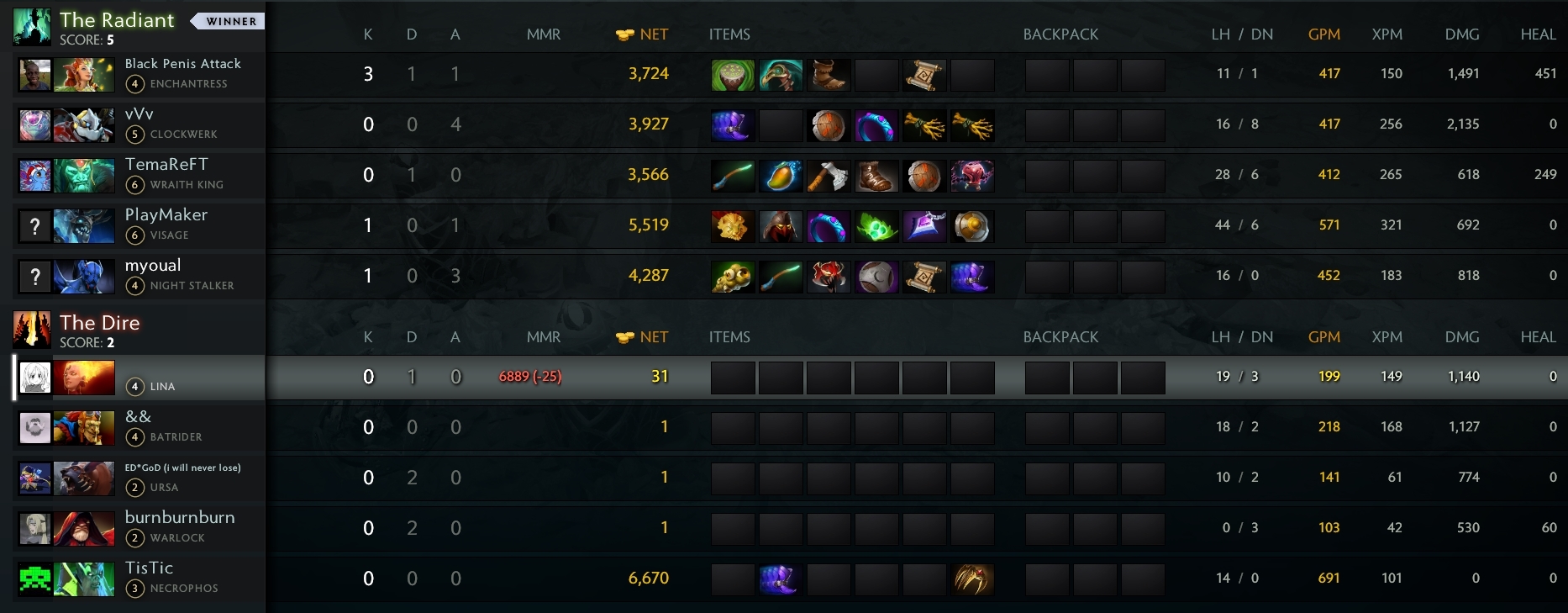This screenshot has height=613, width=1568.
Task: Select Visage's red Hood of Defiance item
Action: (781, 226)
